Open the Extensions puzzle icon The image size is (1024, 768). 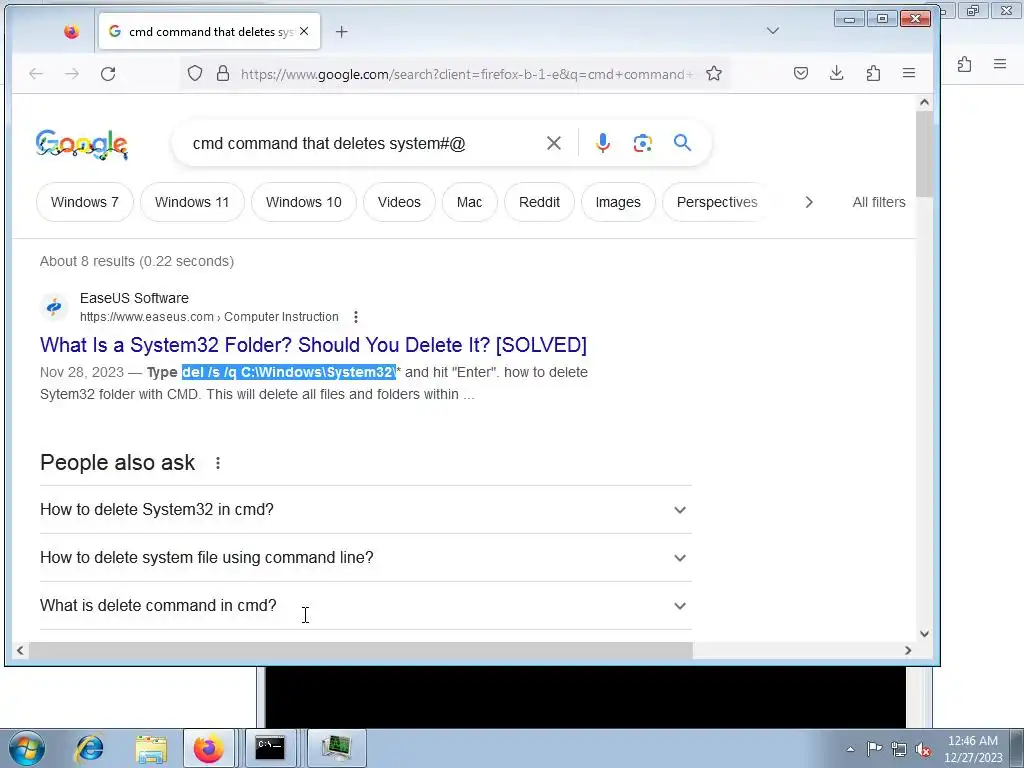point(873,73)
